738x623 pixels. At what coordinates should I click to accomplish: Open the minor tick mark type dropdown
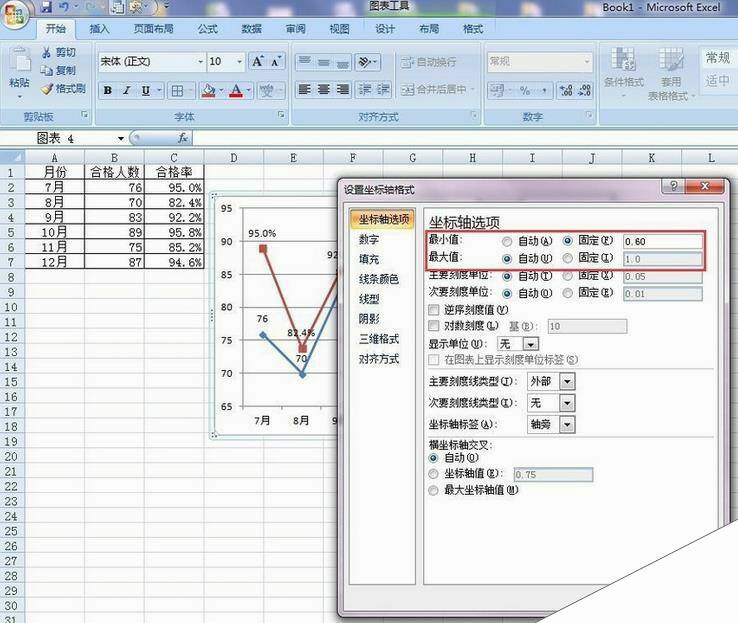[x=567, y=403]
